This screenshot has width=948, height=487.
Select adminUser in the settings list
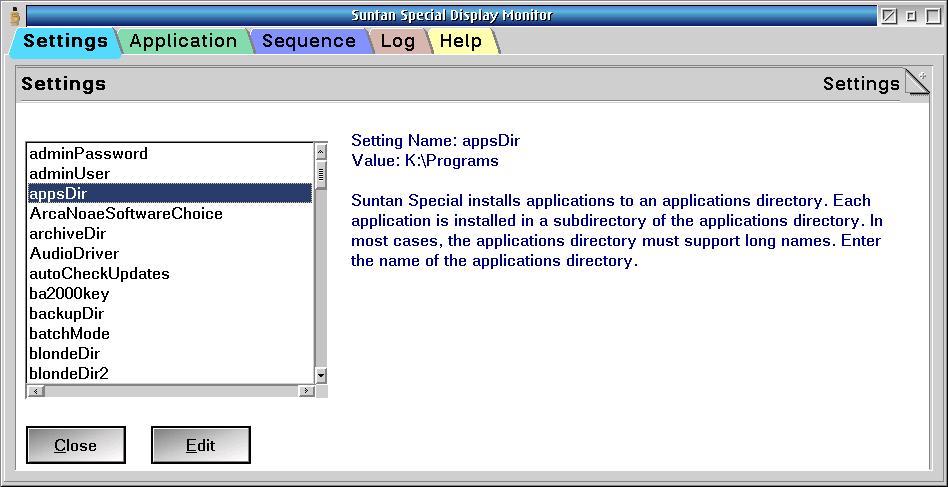[x=170, y=173]
